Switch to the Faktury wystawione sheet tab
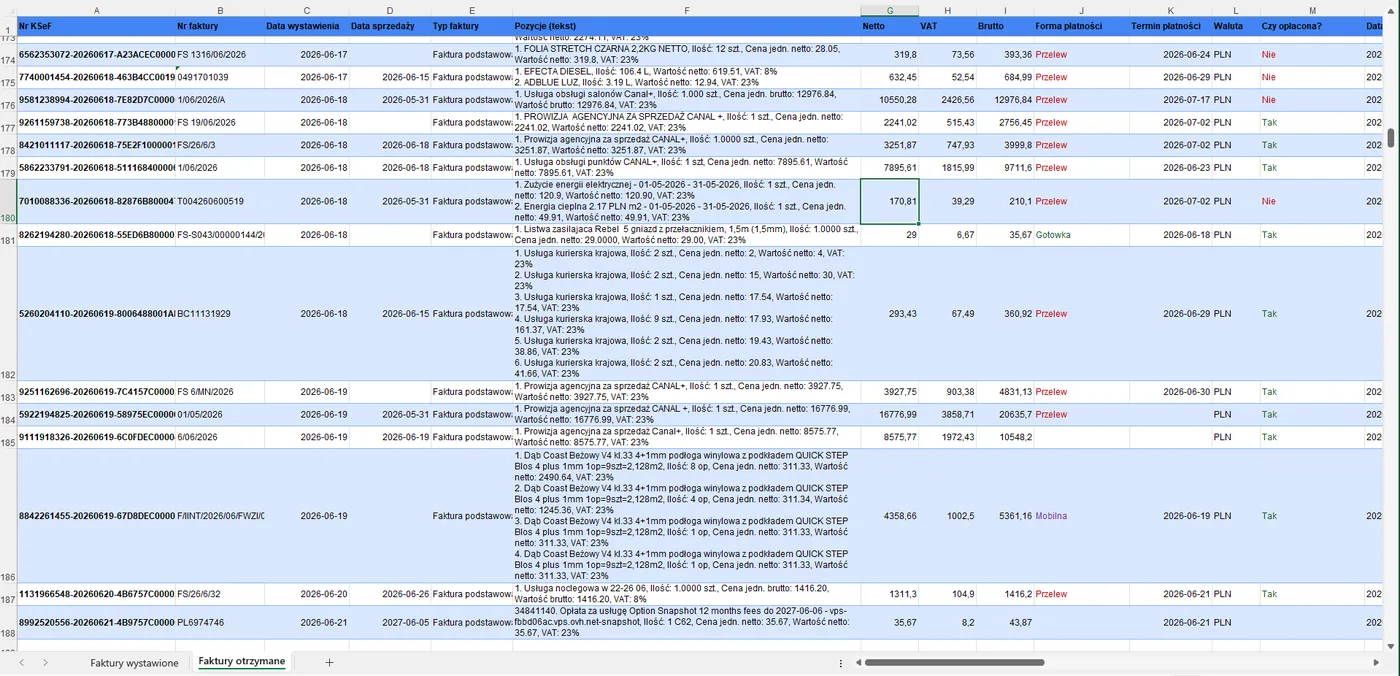1400x676 pixels. (x=134, y=663)
